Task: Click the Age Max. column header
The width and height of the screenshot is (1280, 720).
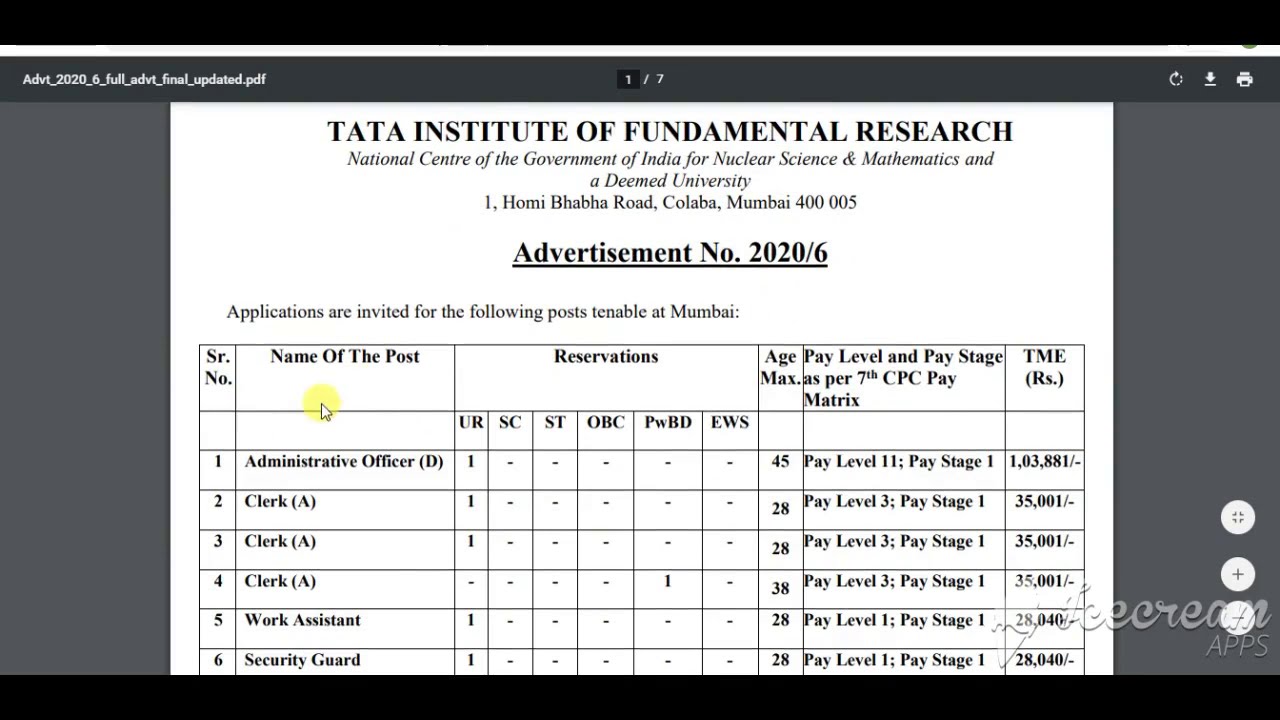Action: (780, 367)
